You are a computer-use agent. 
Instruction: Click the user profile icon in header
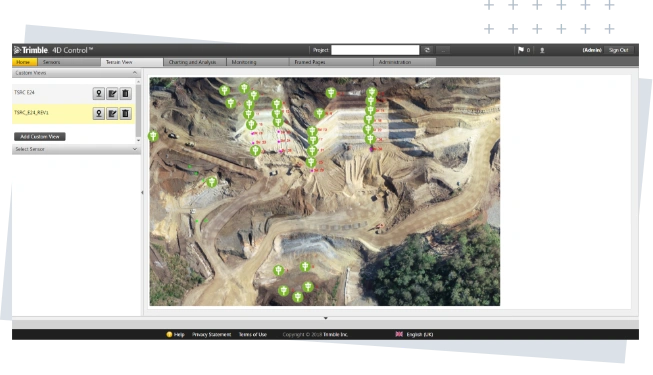[x=542, y=50]
